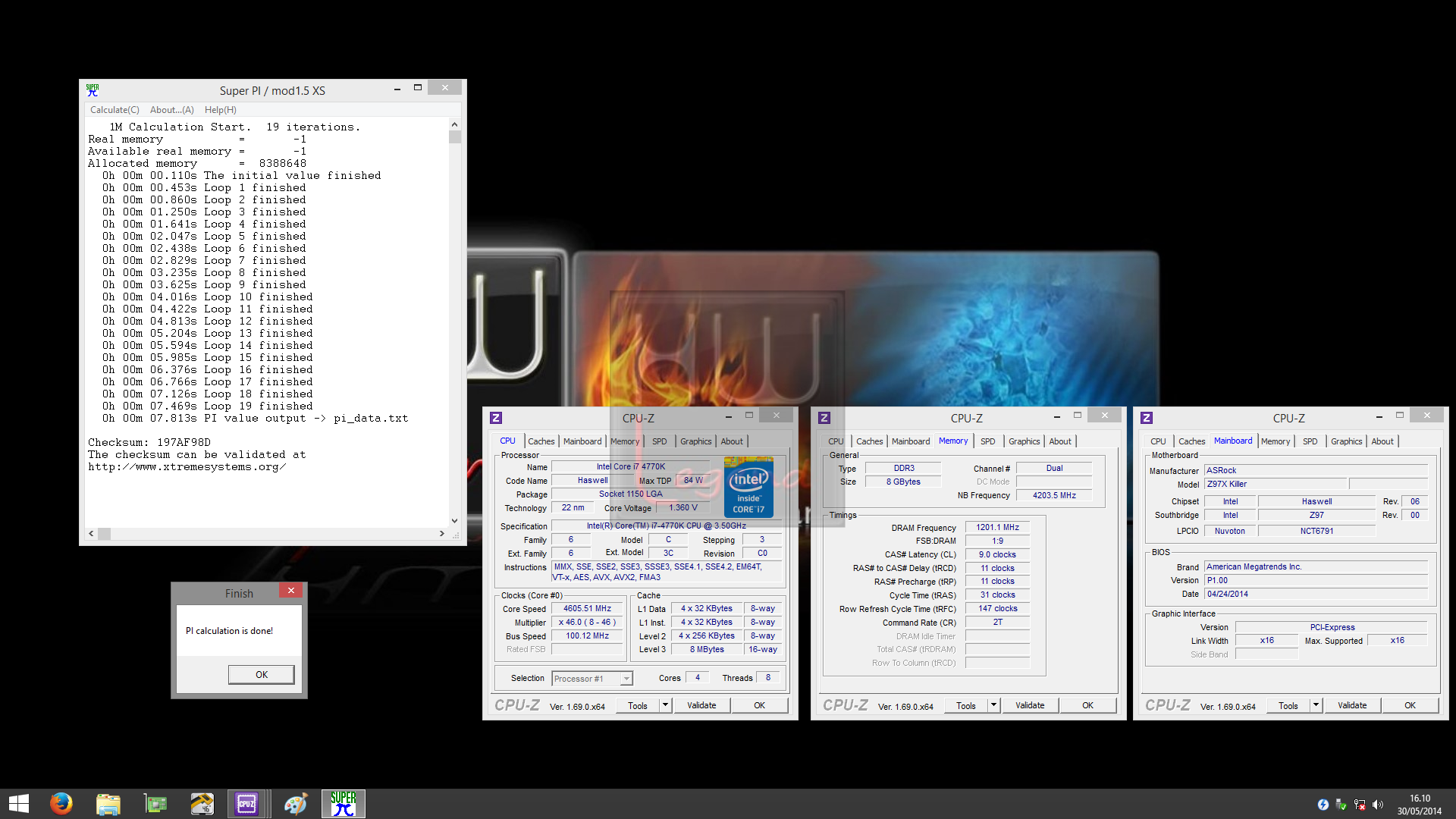This screenshot has height=819, width=1456.
Task: Click the CPU-Z taskbar icon
Action: click(246, 804)
